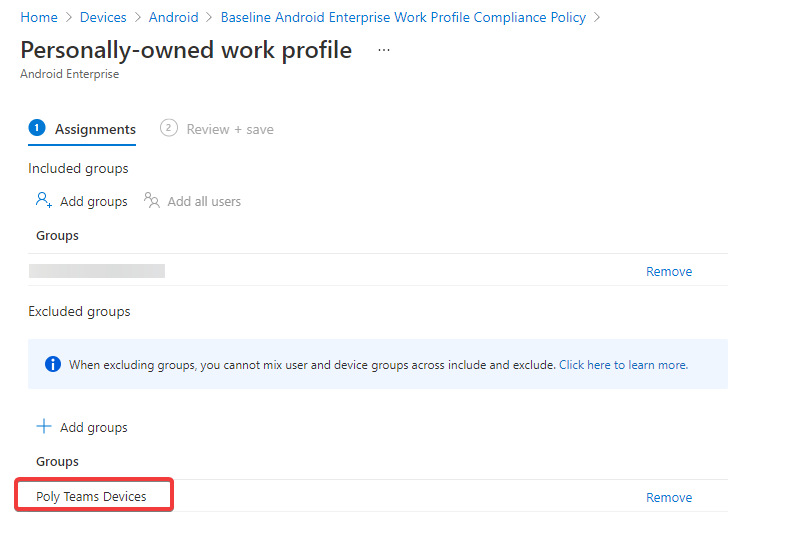Click the step 1 circle icon

(x=37, y=128)
